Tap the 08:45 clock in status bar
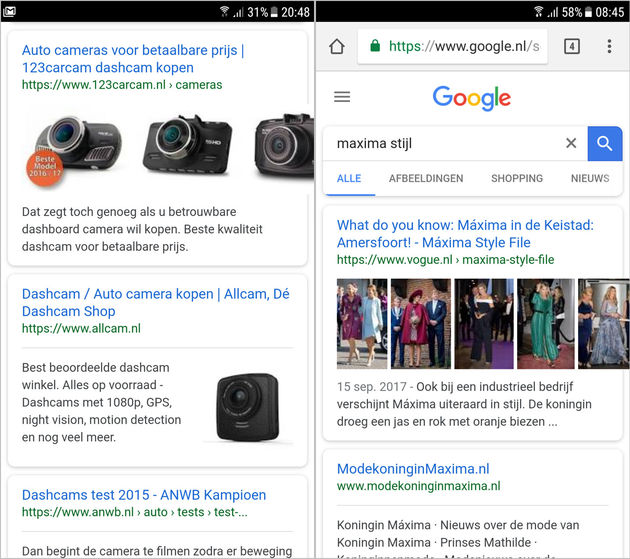 pyautogui.click(x=610, y=12)
